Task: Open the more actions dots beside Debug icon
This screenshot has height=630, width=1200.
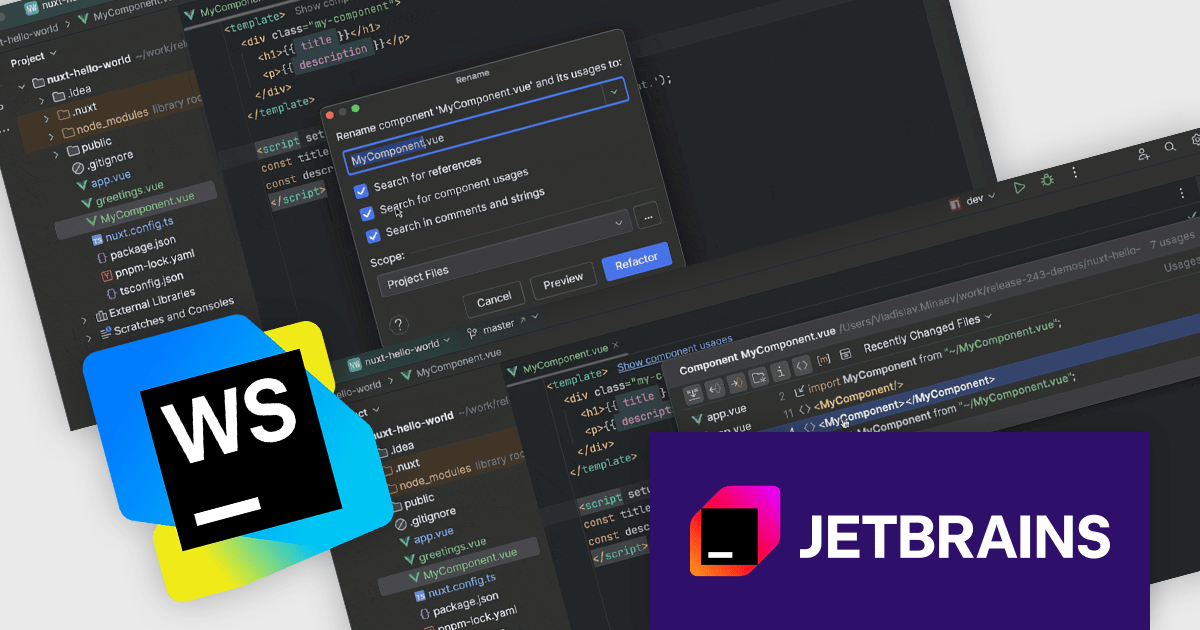Action: pos(1074,172)
